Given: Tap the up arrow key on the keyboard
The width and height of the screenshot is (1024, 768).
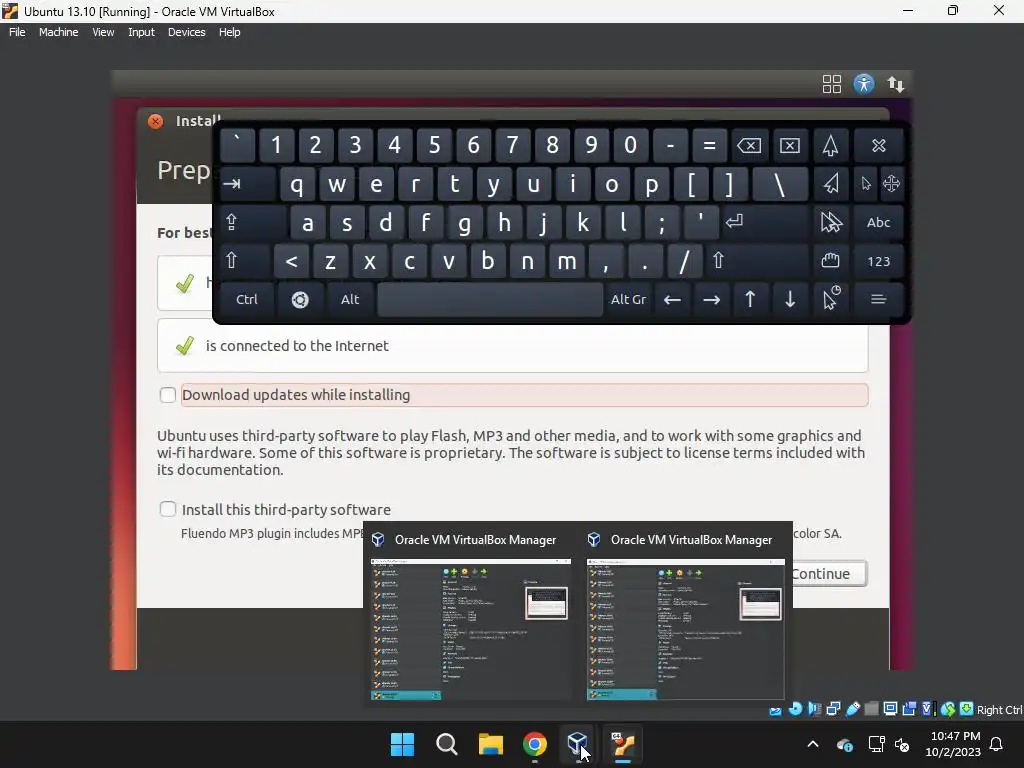Looking at the screenshot, I should coord(750,299).
